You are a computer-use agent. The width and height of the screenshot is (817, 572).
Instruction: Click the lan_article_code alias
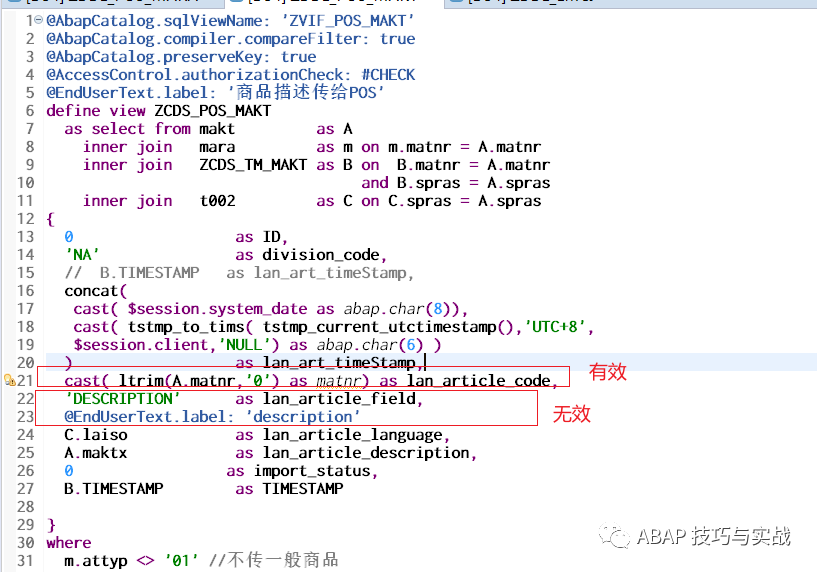(478, 381)
